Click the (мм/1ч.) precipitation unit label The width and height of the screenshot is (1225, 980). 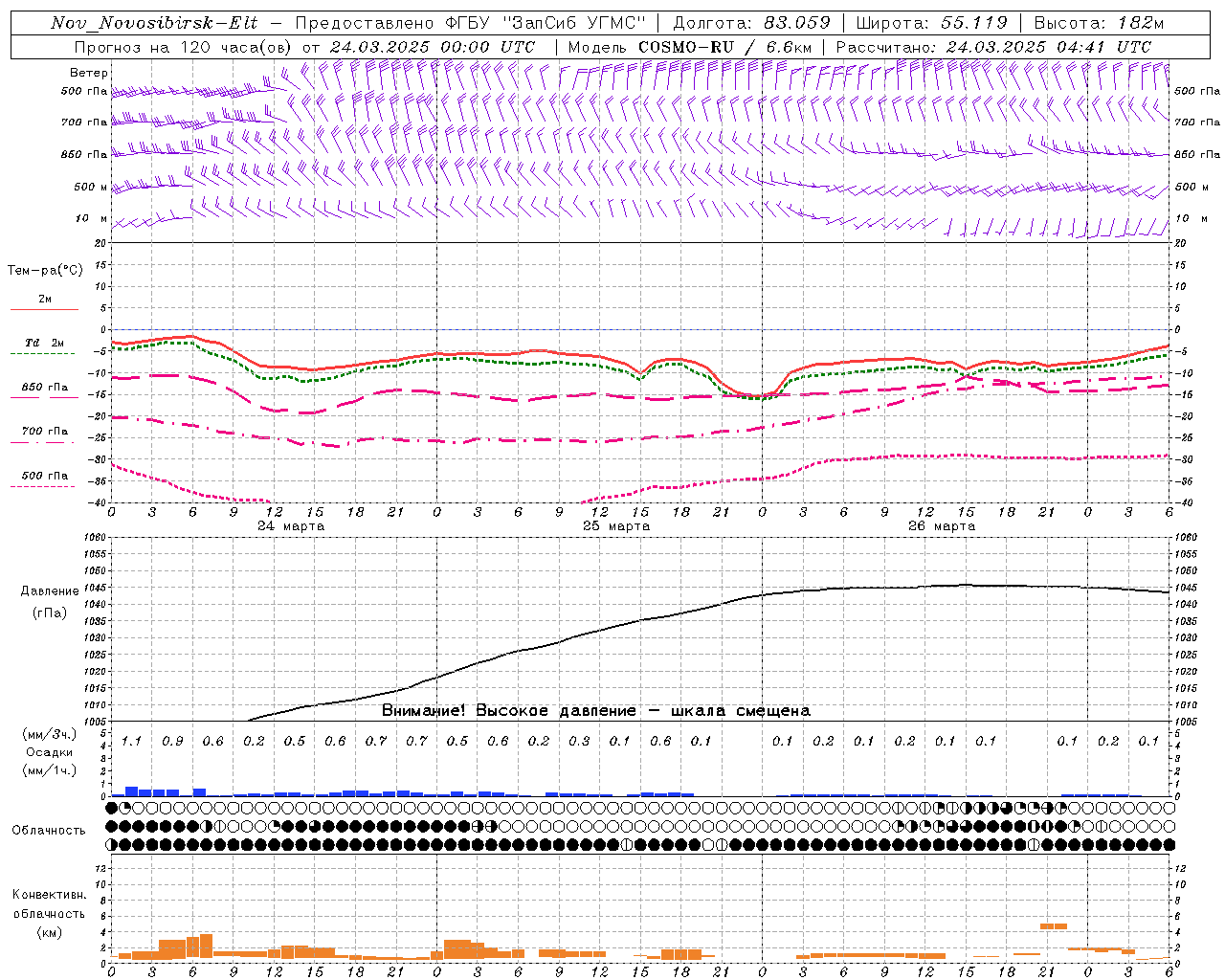(51, 770)
